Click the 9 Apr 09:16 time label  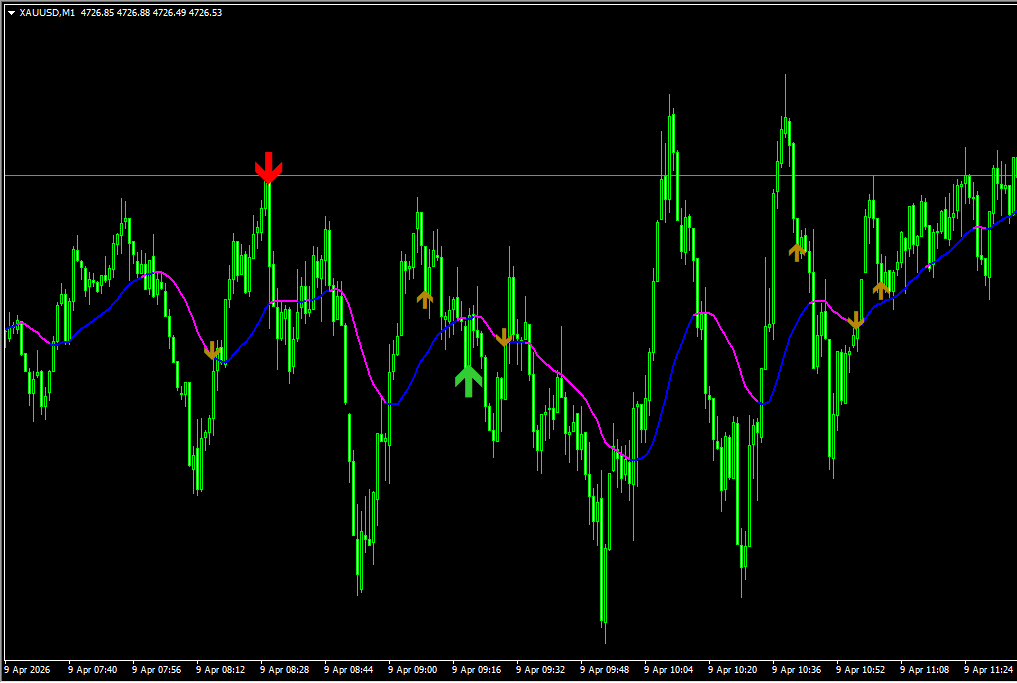tap(477, 669)
